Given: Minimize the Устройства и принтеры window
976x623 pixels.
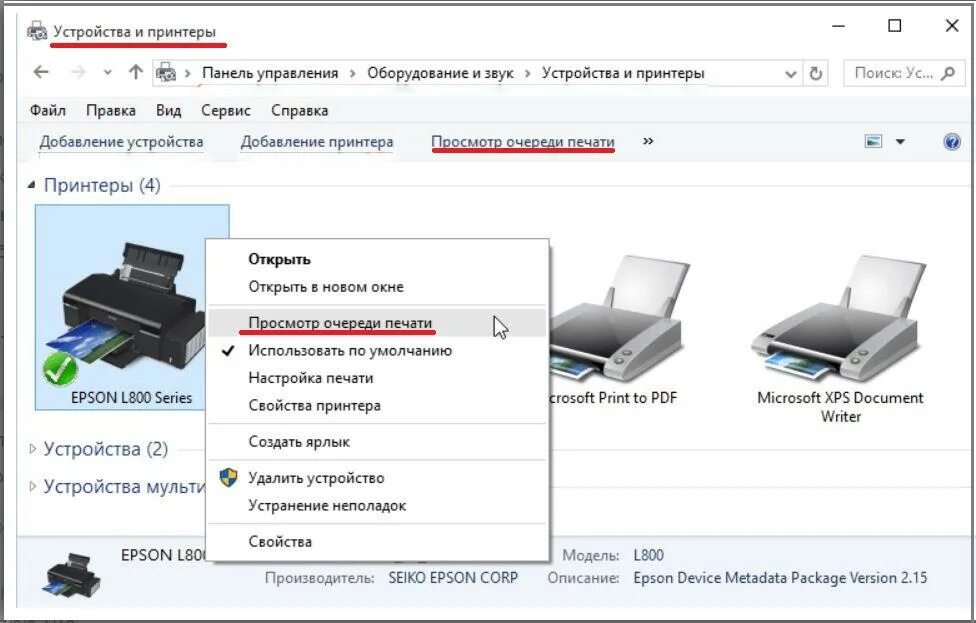Looking at the screenshot, I should click(838, 26).
